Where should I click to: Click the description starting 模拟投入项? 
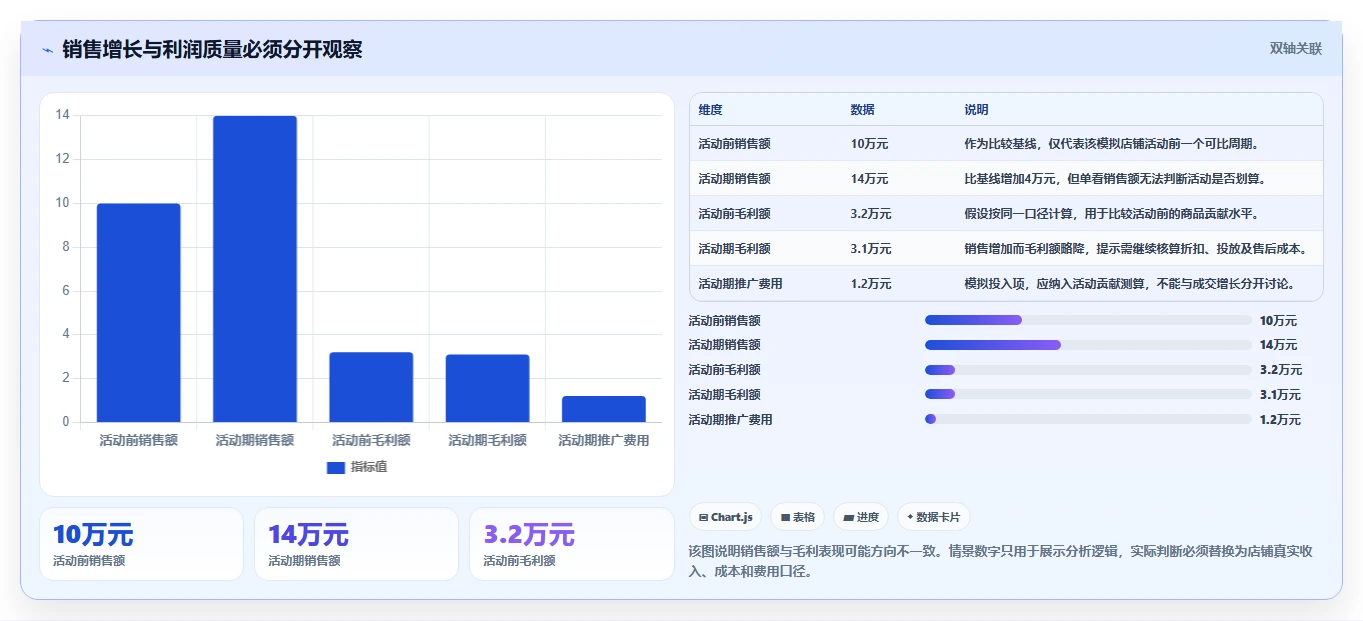point(1130,284)
